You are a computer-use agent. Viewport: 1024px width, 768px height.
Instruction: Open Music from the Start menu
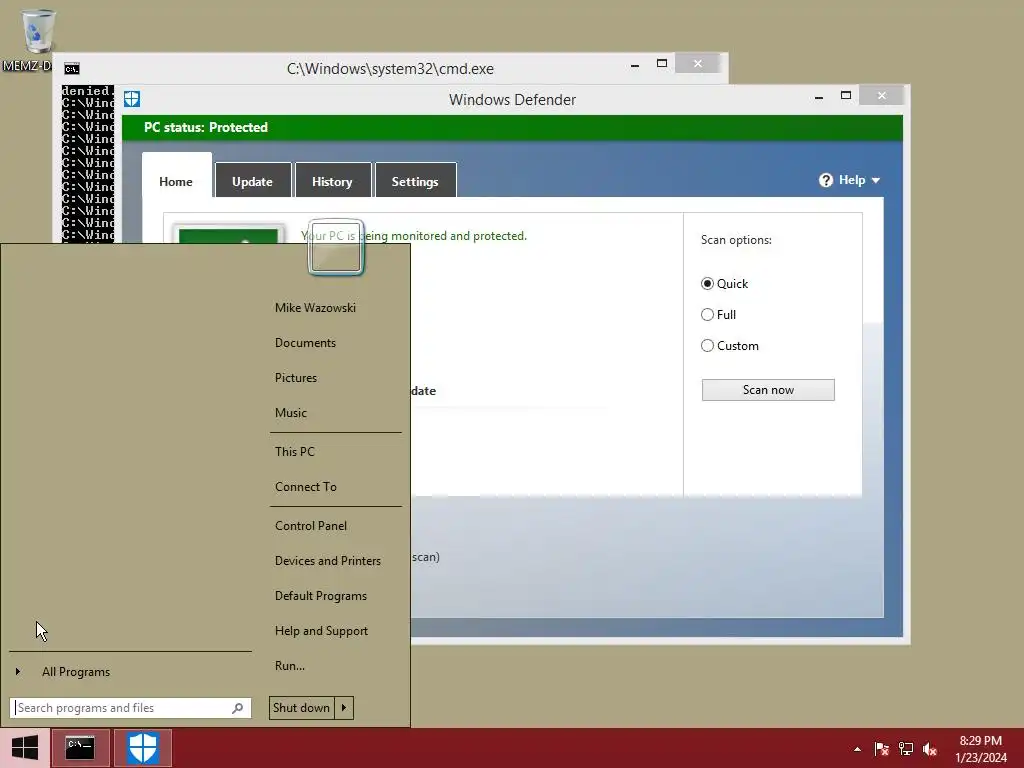[x=291, y=413]
